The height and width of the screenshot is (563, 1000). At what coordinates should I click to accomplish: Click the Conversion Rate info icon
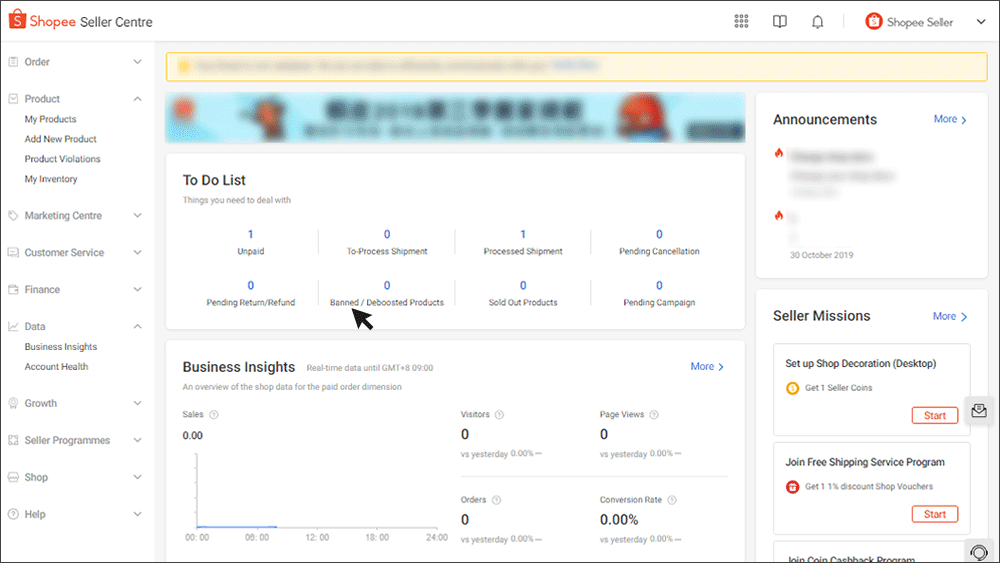(672, 500)
